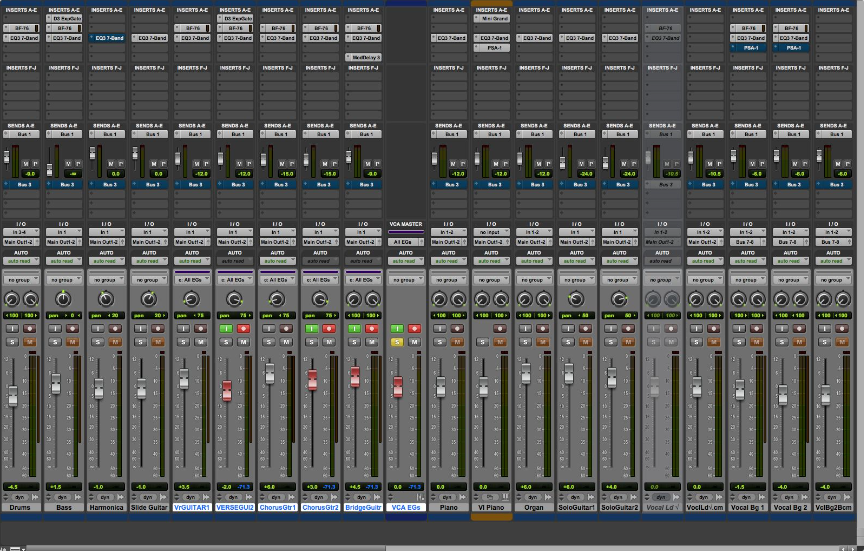Open the VCA Master 'All EGs' group selector
Image resolution: width=864 pixels, height=551 pixels.
pos(406,242)
